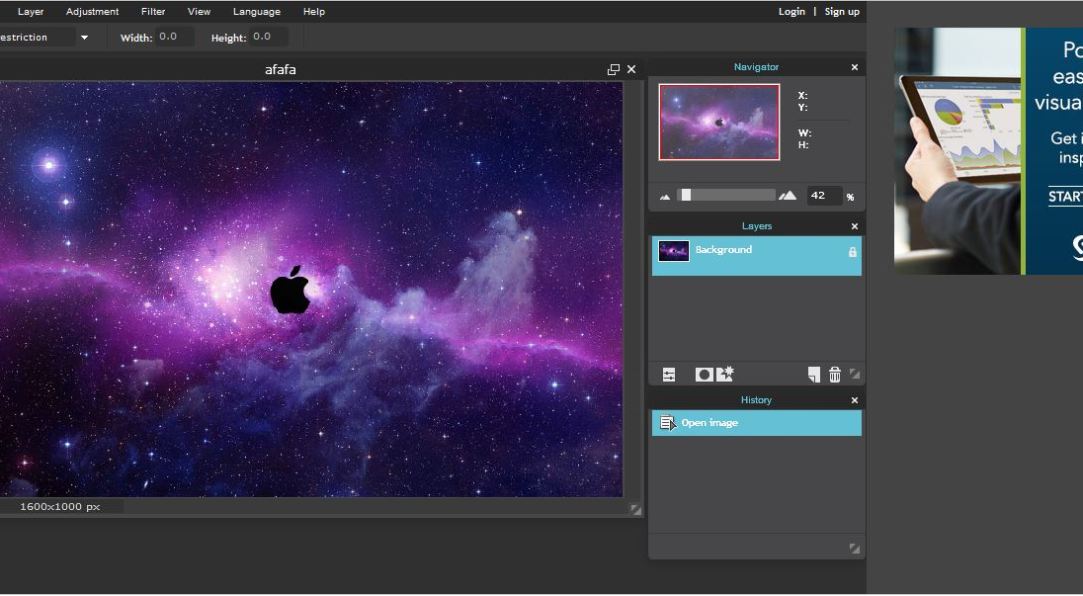This screenshot has width=1083, height=596.
Task: Expand the Language menu
Action: tap(256, 12)
